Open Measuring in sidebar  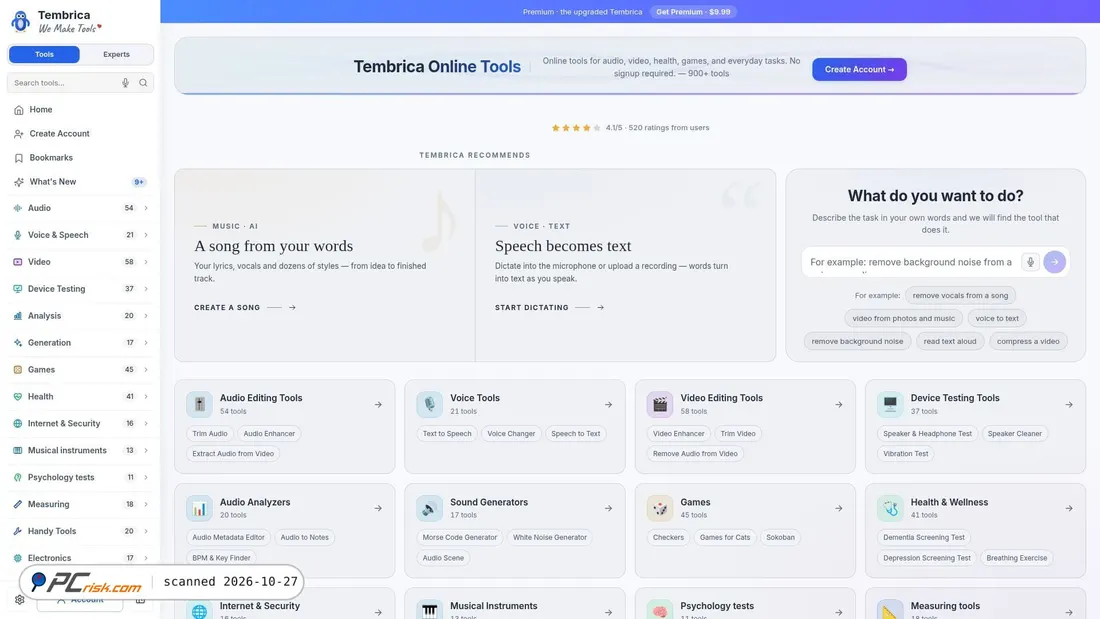80,504
